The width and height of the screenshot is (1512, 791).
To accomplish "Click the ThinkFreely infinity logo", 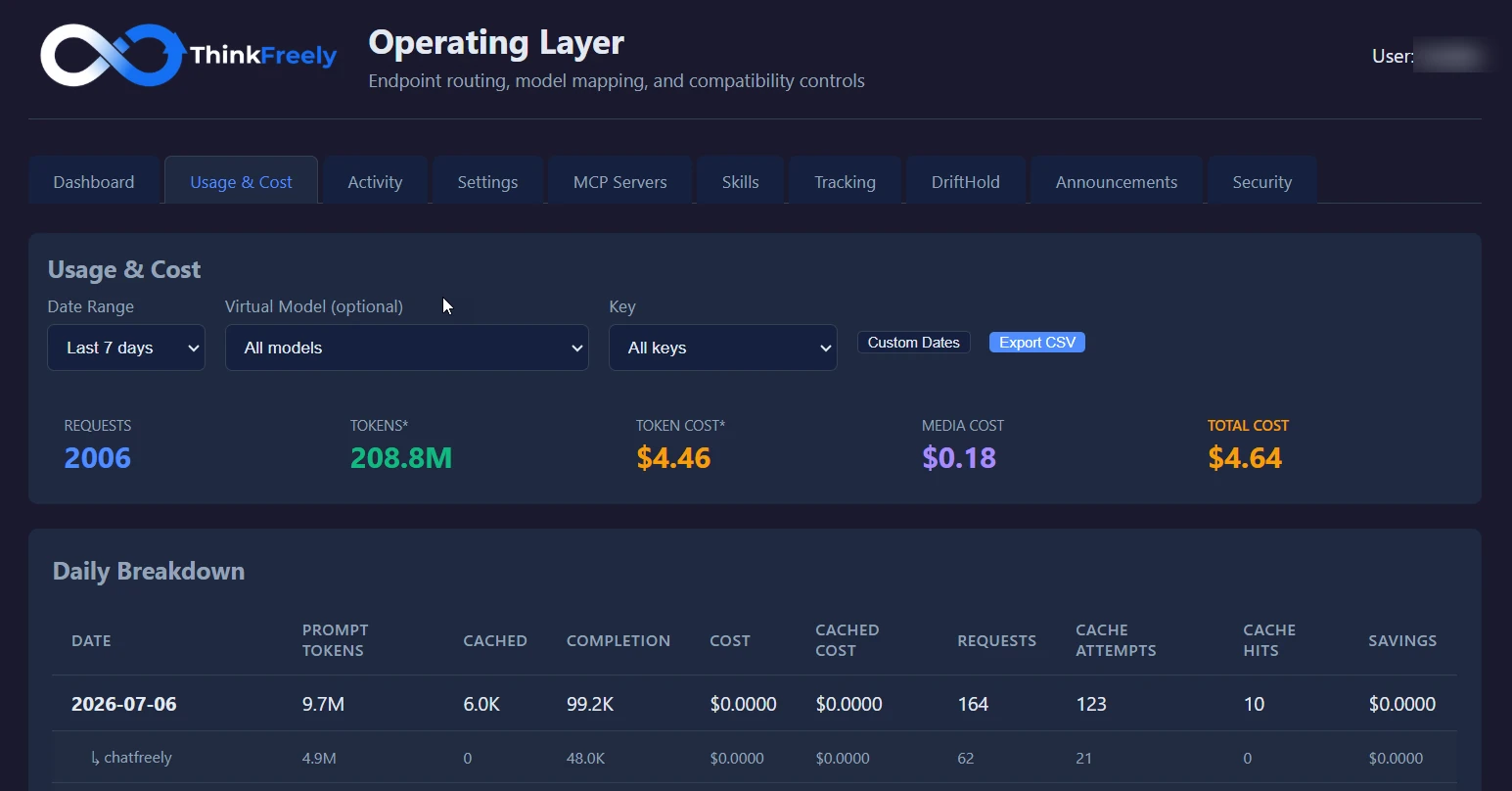I will click(x=114, y=55).
